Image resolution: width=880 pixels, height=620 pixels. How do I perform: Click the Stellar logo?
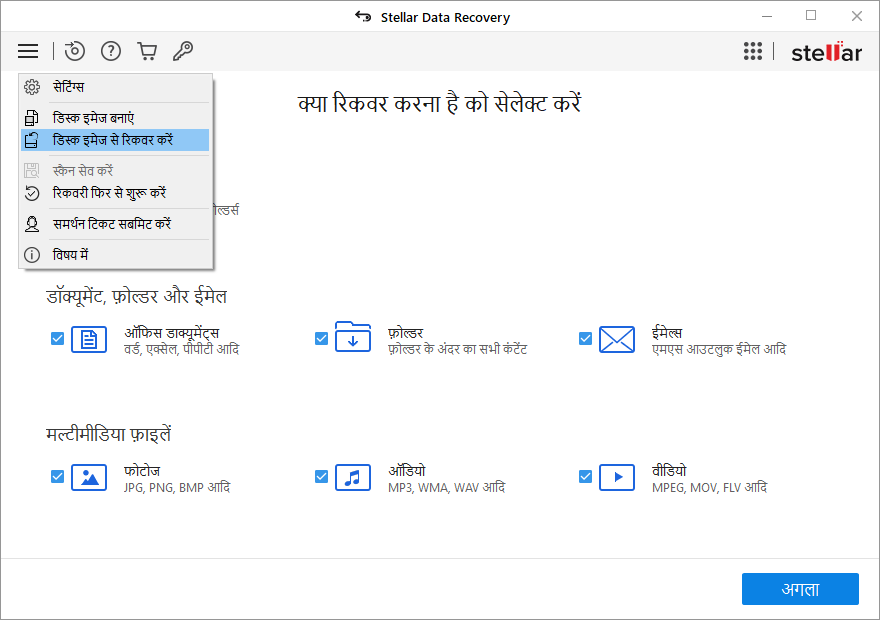coord(825,52)
